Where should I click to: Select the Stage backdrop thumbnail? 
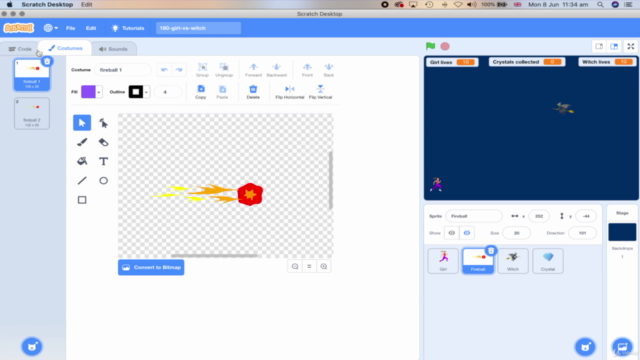(x=622, y=232)
